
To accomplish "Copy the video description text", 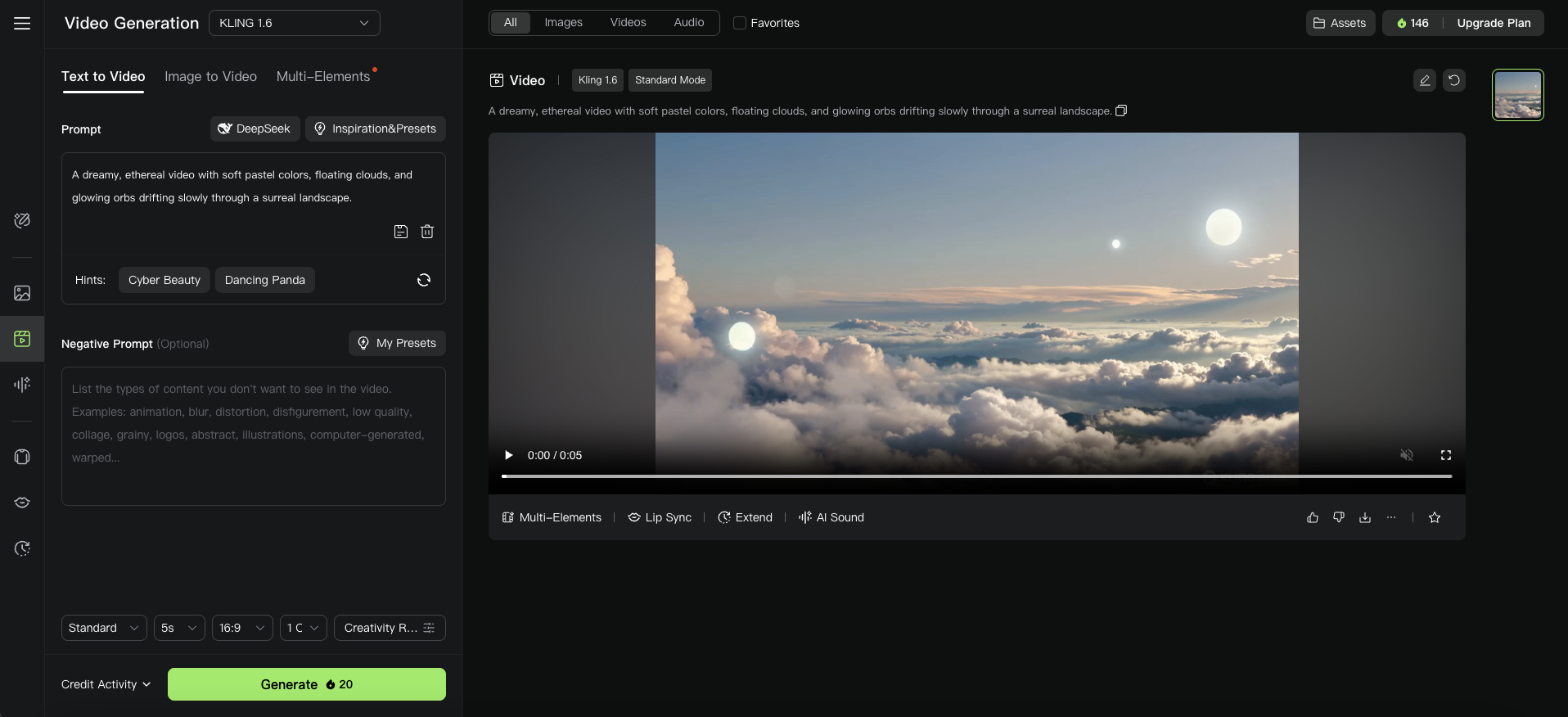I will pyautogui.click(x=1121, y=110).
